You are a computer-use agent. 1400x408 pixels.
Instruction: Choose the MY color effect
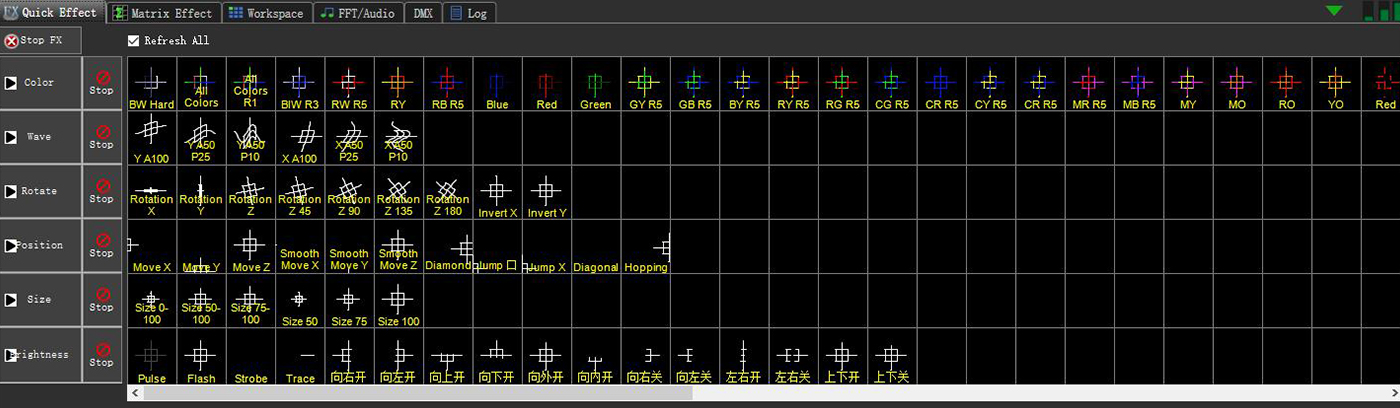pyautogui.click(x=1188, y=83)
